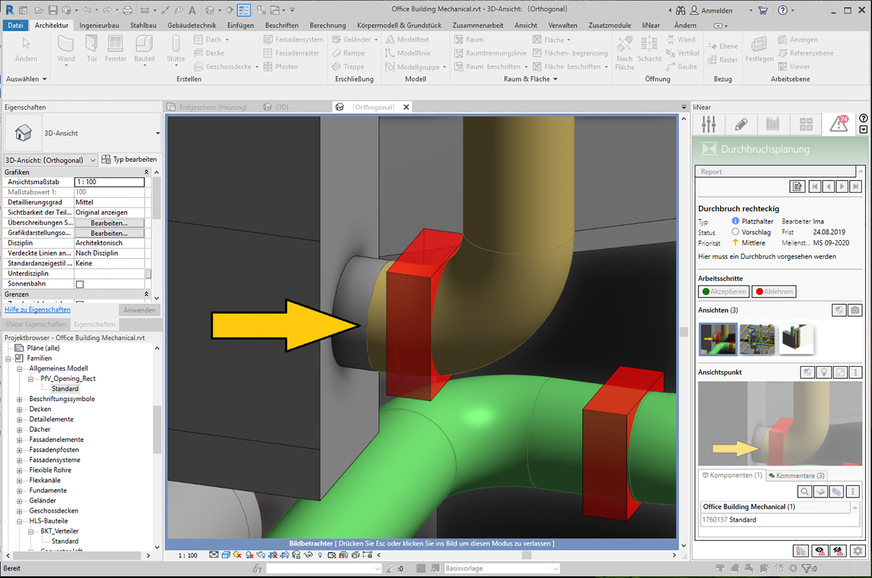Open the 3D-Ansicht (Orthogonal) type dropdown
Viewport: 872px width, 578px height.
(x=93, y=159)
